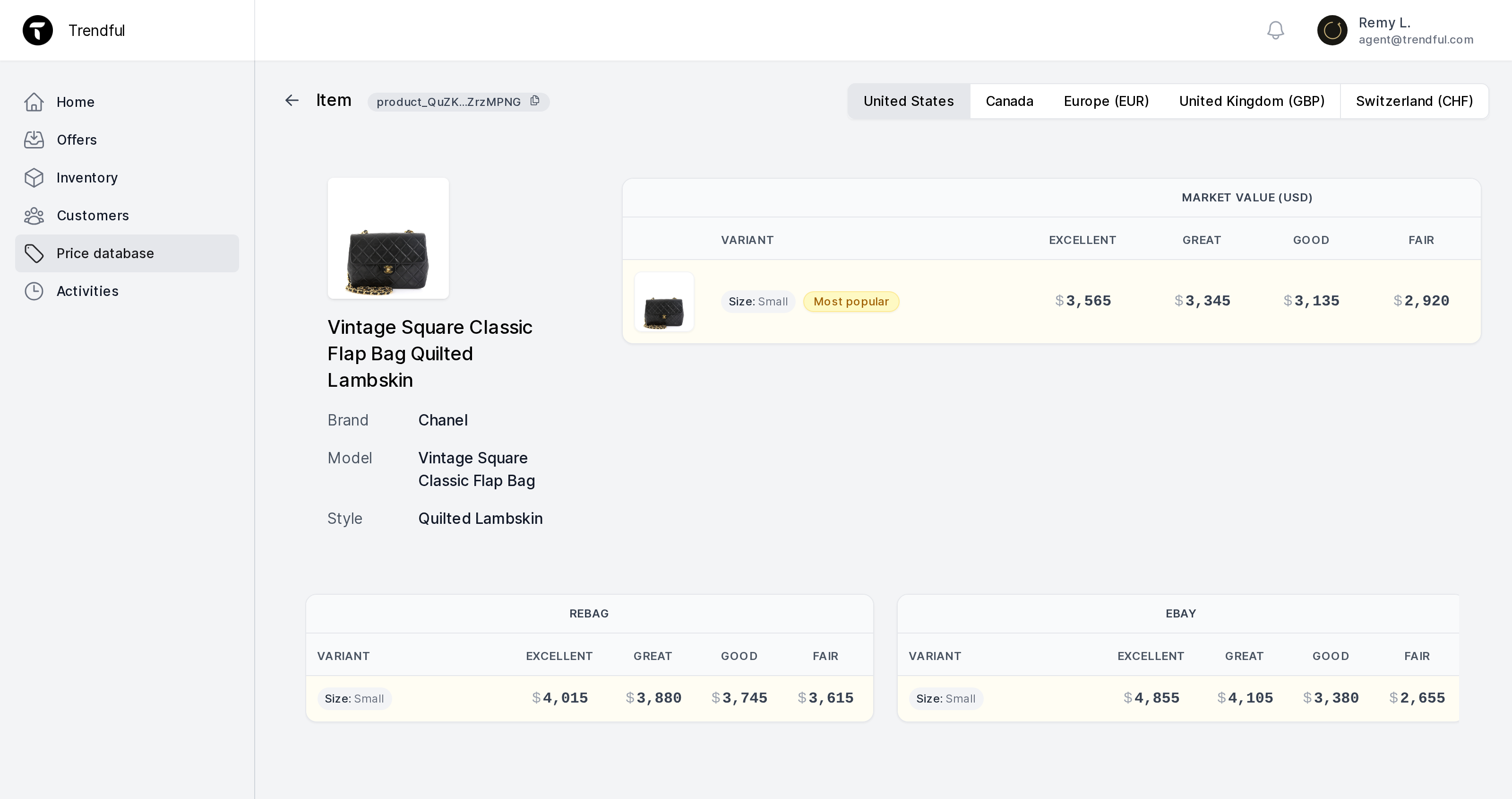
Task: Copy the product ID with the copy icon
Action: [x=534, y=101]
